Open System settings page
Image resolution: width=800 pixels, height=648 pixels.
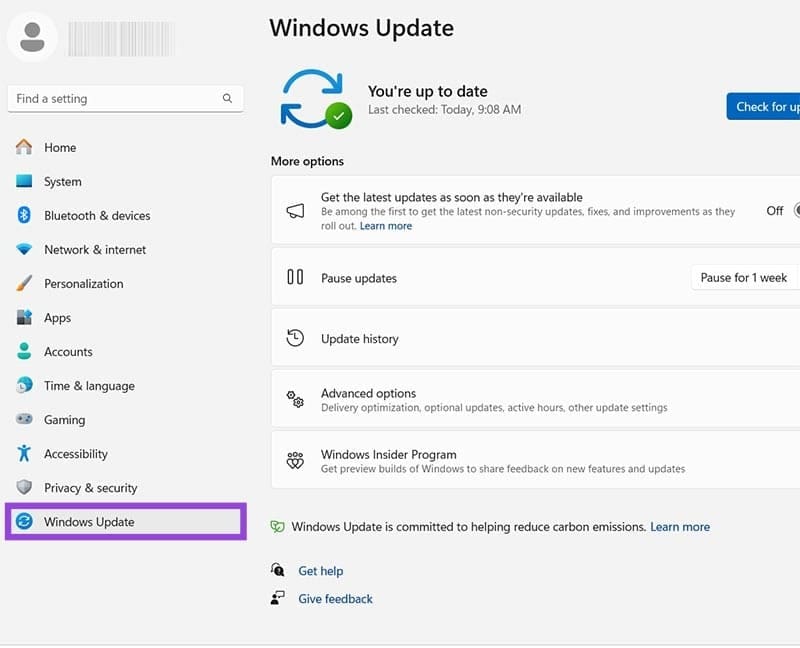(125, 181)
